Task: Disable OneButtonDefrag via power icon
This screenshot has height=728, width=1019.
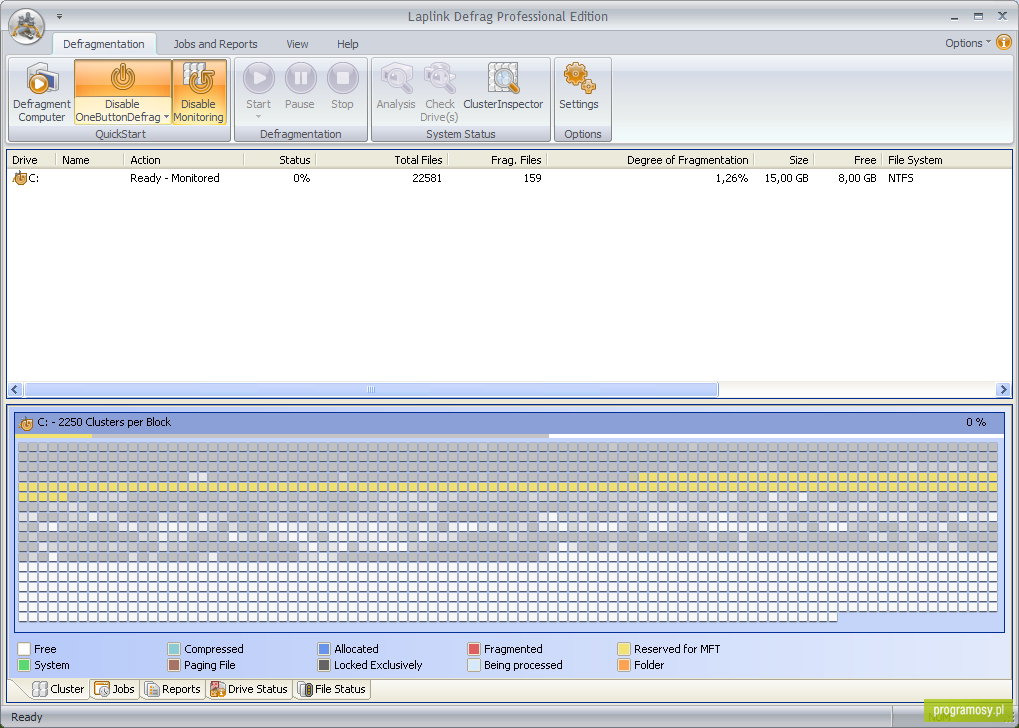Action: pyautogui.click(x=122, y=78)
